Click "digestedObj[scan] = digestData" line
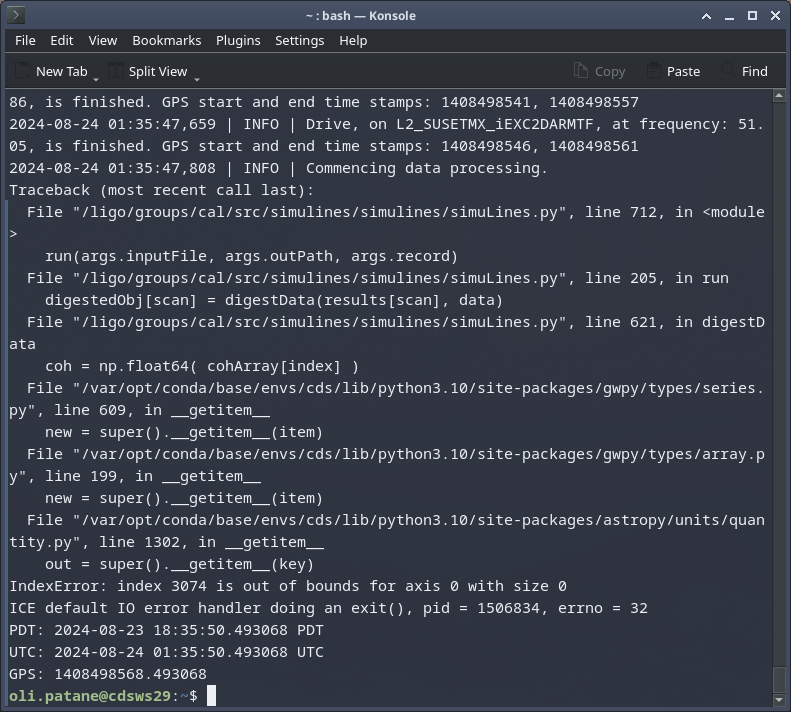This screenshot has height=712, width=791. pyautogui.click(x=274, y=300)
